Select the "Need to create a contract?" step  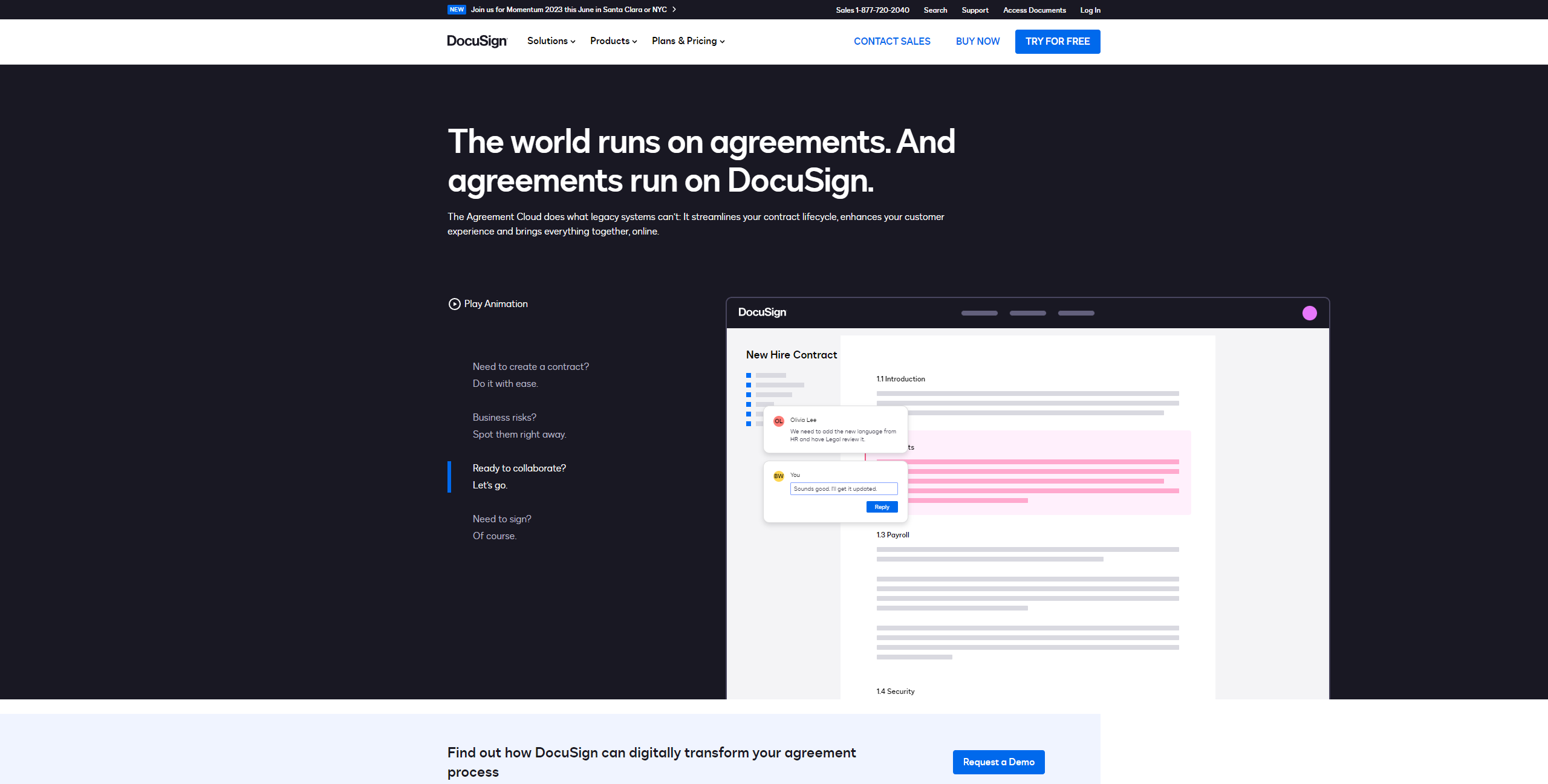click(530, 375)
